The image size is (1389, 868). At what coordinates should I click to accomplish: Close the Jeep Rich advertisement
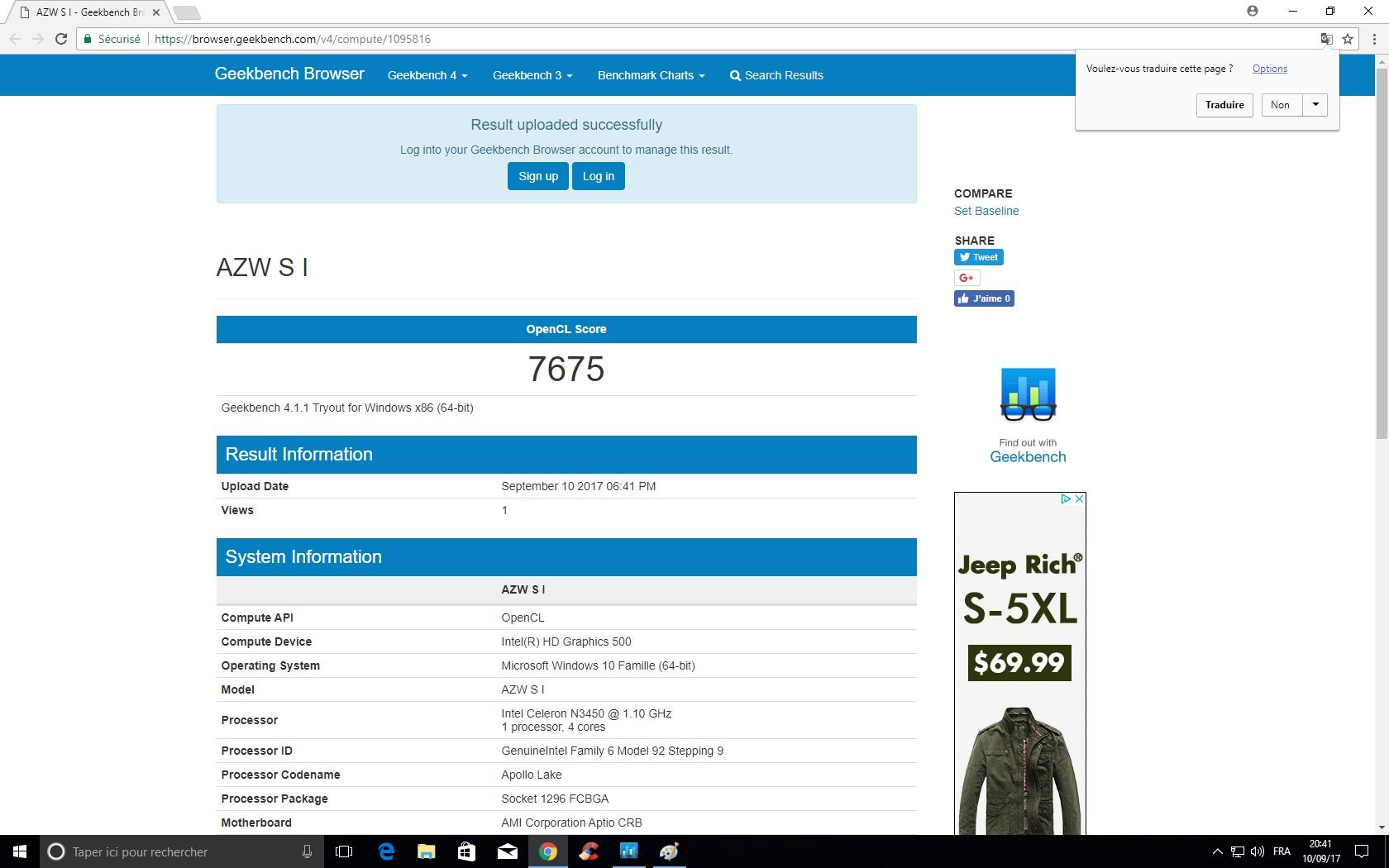(x=1079, y=499)
